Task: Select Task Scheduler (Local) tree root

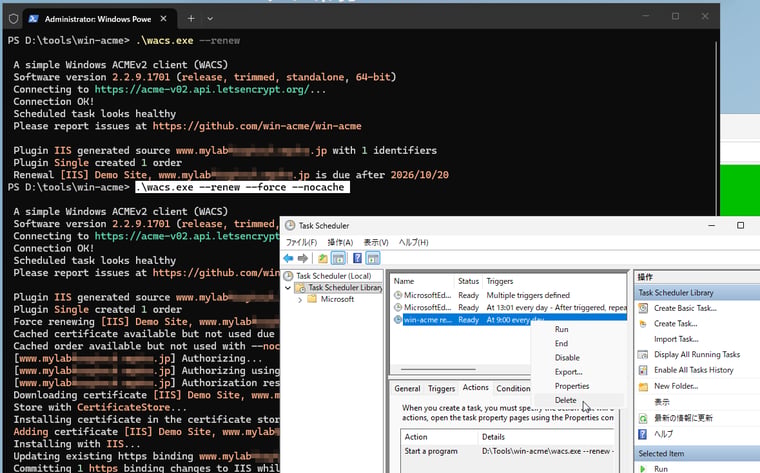Action: [x=333, y=276]
